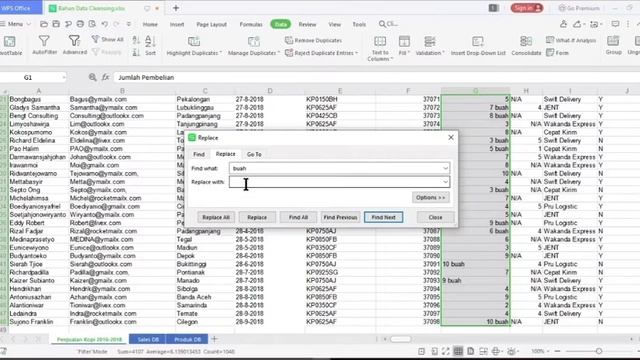Open the Name Box dropdown arrow
Viewport: 640px width, 360px height.
point(64,77)
